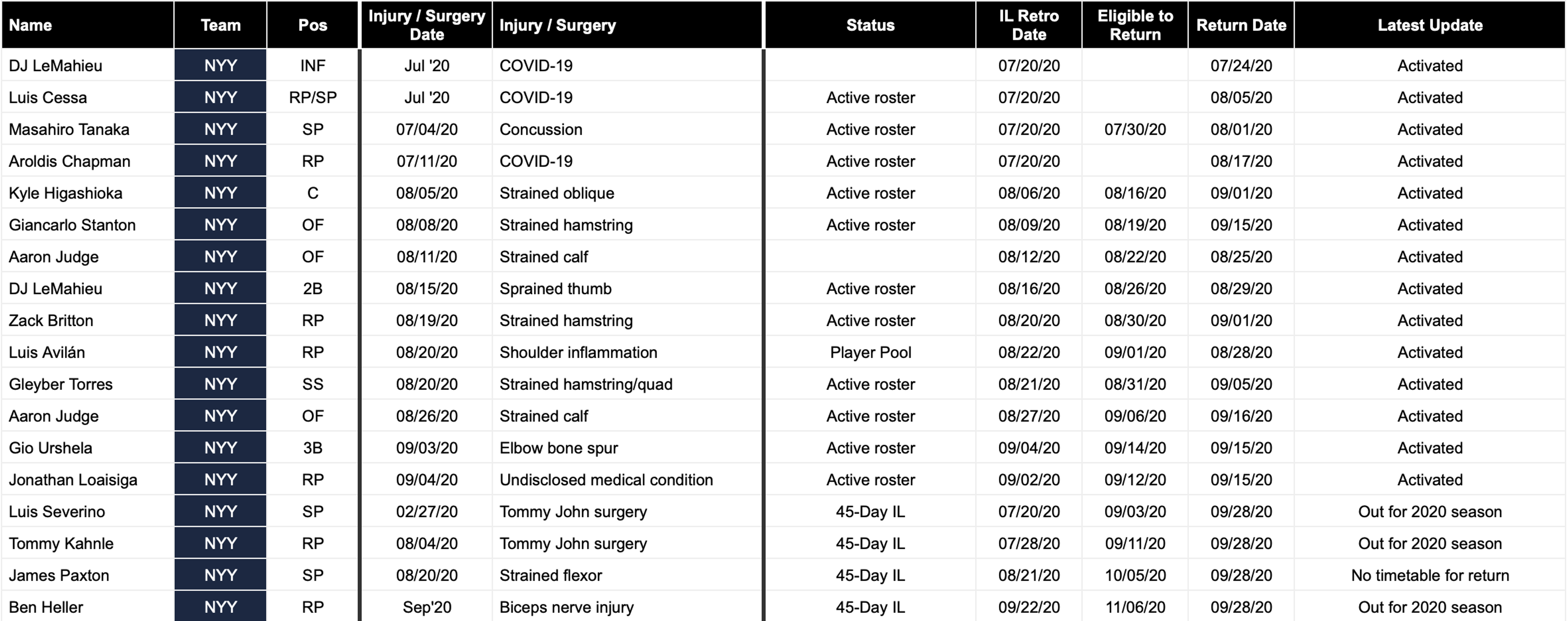Click the Biceps nerve injury cell
This screenshot has height=621, width=1568.
pyautogui.click(x=627, y=607)
